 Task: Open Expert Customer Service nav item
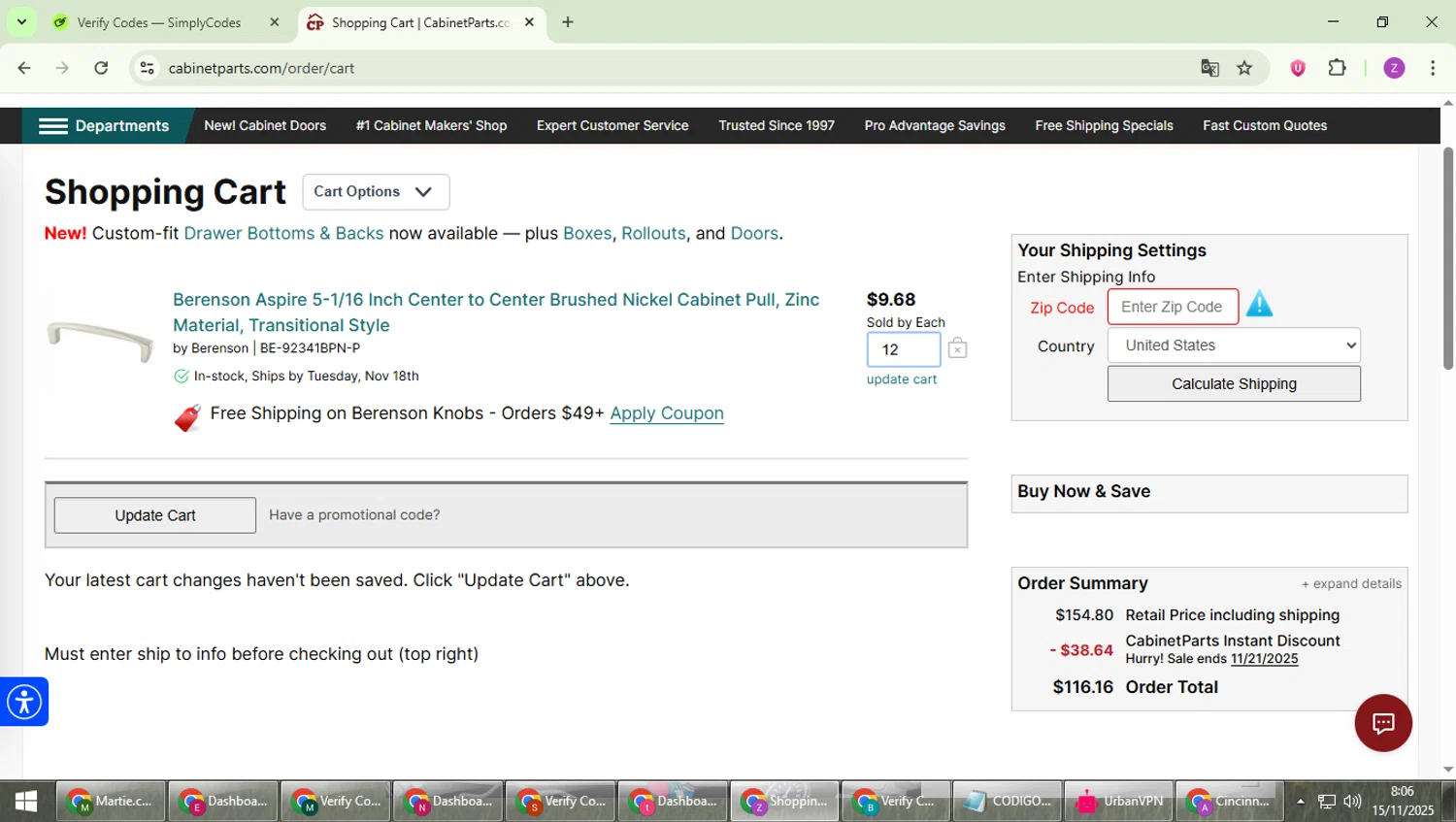(x=612, y=126)
